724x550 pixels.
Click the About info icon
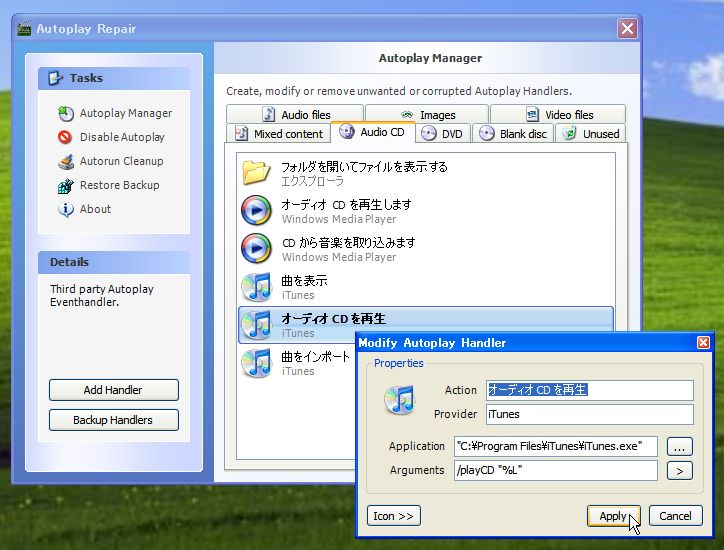66,210
